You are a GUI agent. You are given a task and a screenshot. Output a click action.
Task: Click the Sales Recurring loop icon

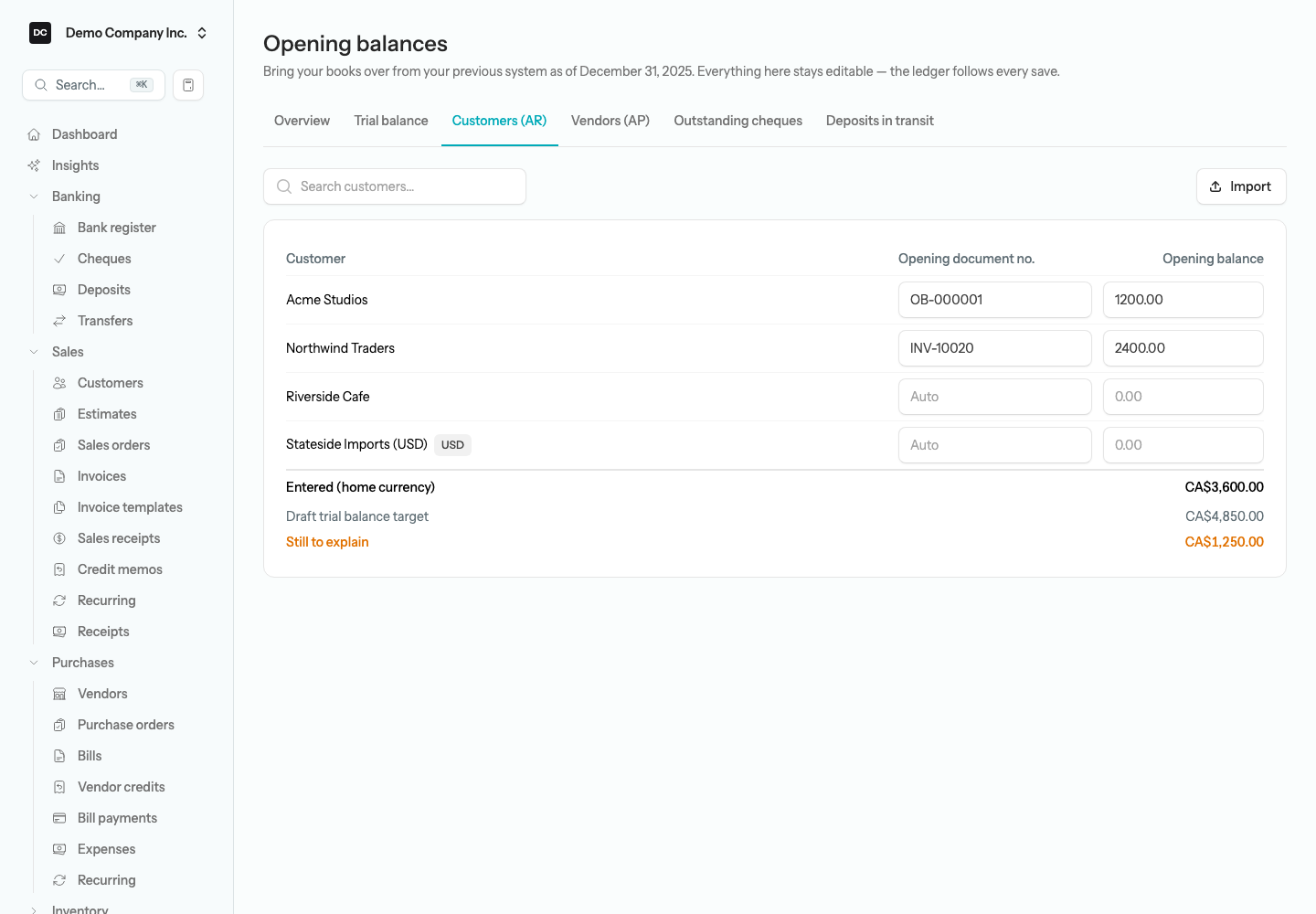coord(59,600)
